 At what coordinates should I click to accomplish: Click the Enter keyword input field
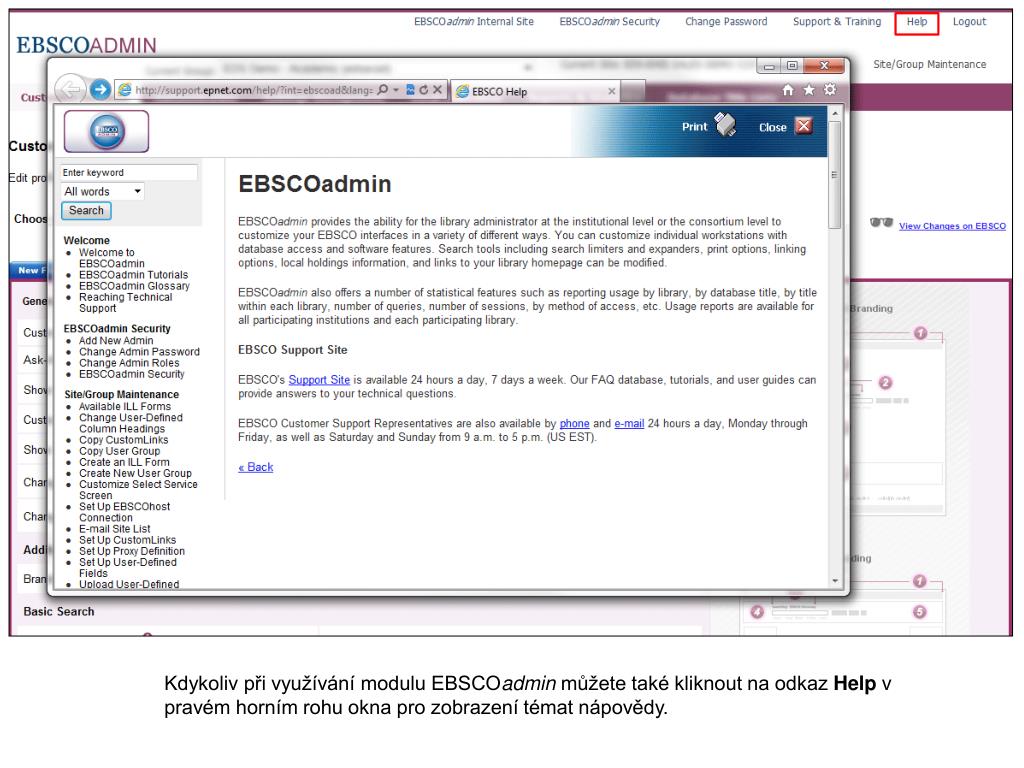coord(129,172)
